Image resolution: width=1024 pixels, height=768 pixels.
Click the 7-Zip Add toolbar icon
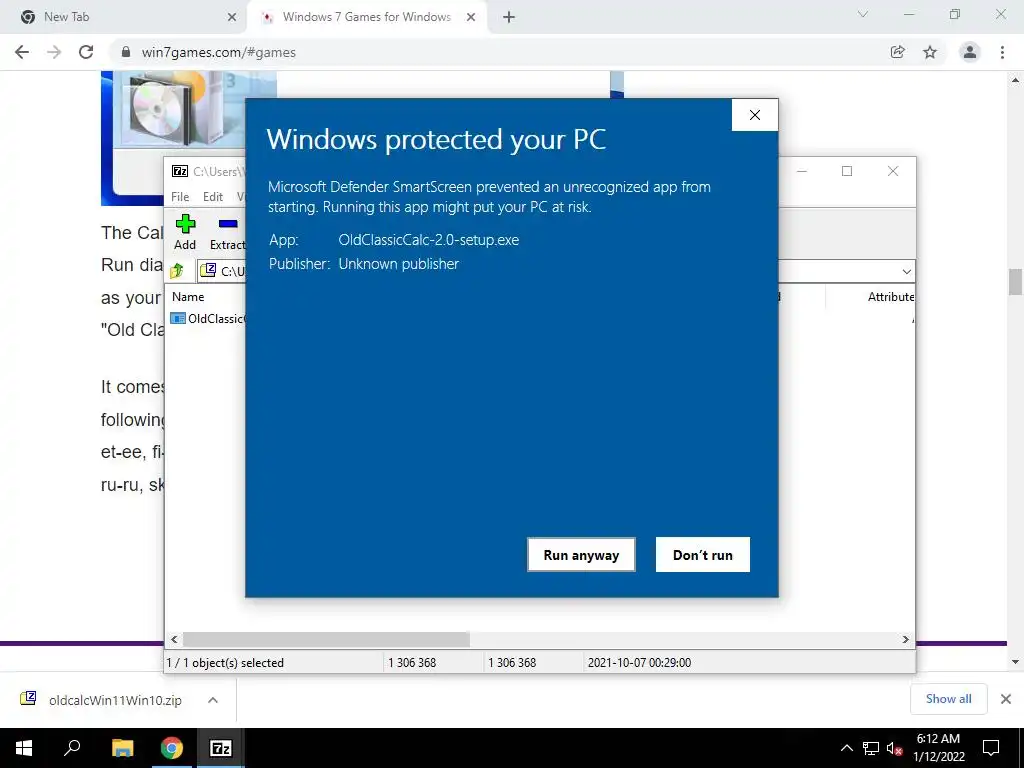coord(185,232)
